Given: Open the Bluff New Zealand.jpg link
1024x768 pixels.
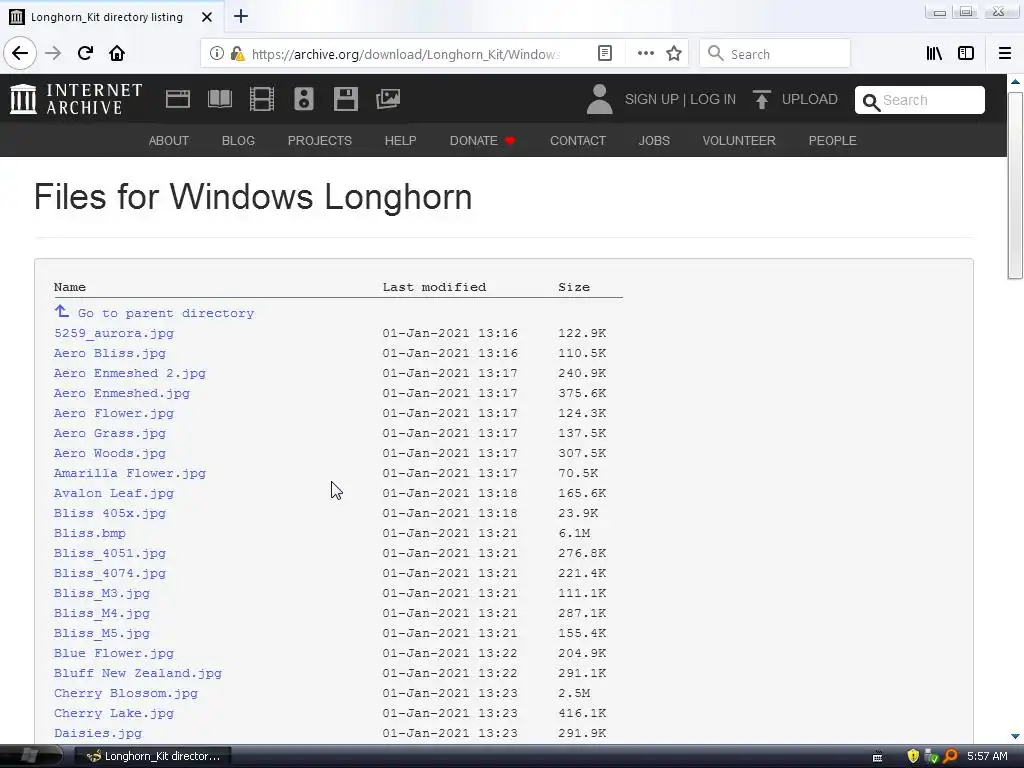Looking at the screenshot, I should tap(138, 673).
